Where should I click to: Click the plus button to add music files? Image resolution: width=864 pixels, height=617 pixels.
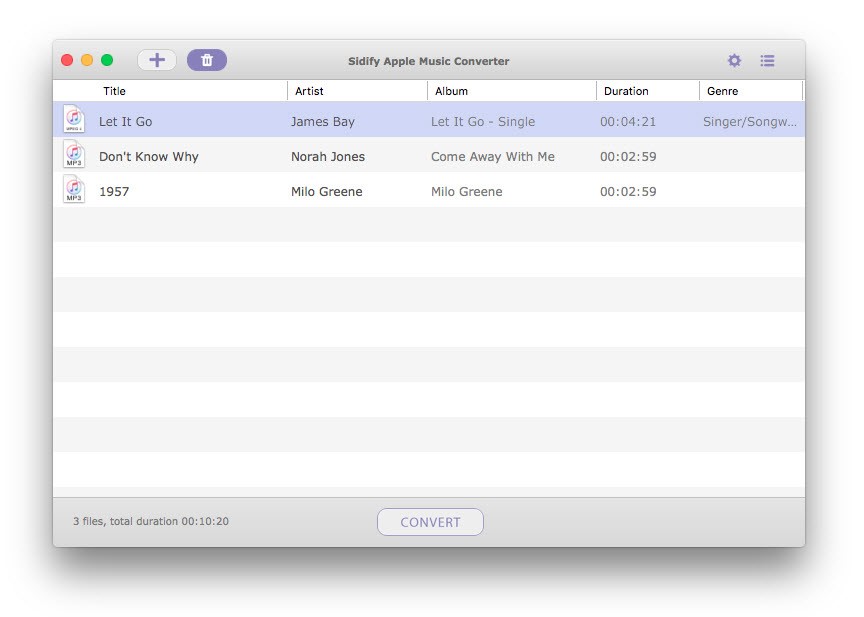pos(156,60)
